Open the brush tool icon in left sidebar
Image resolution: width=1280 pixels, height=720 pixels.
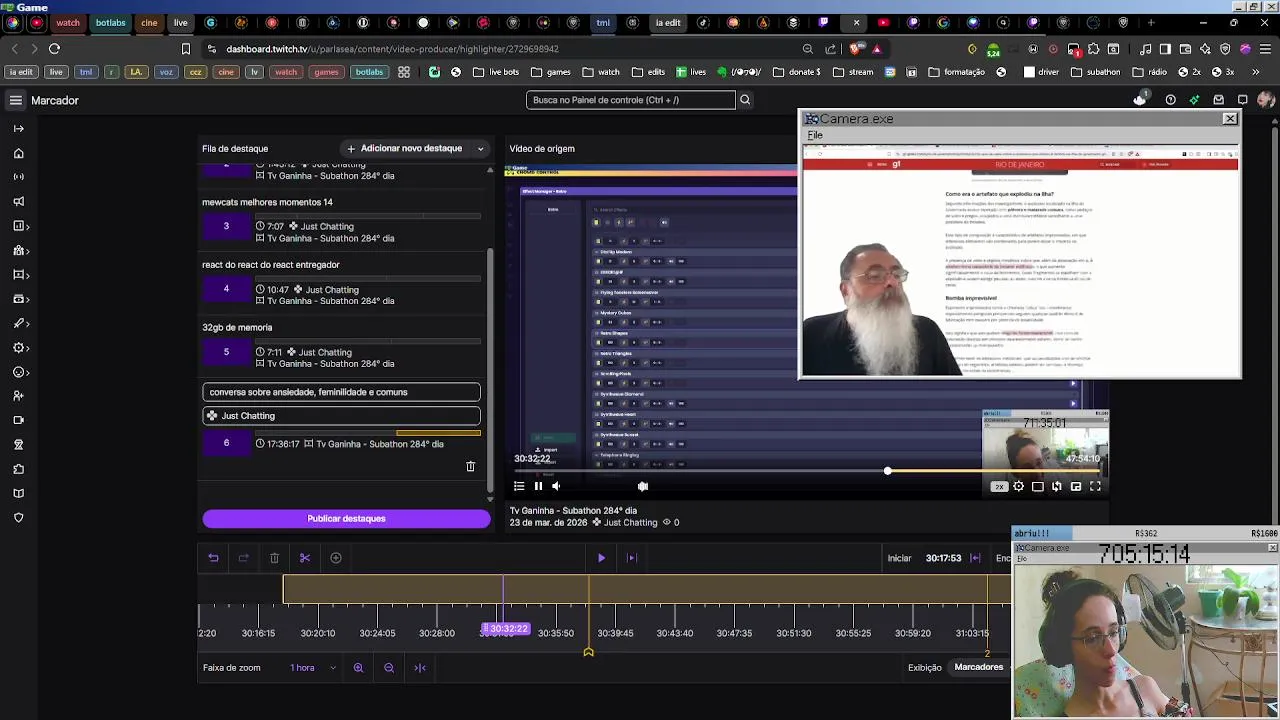coord(18,323)
